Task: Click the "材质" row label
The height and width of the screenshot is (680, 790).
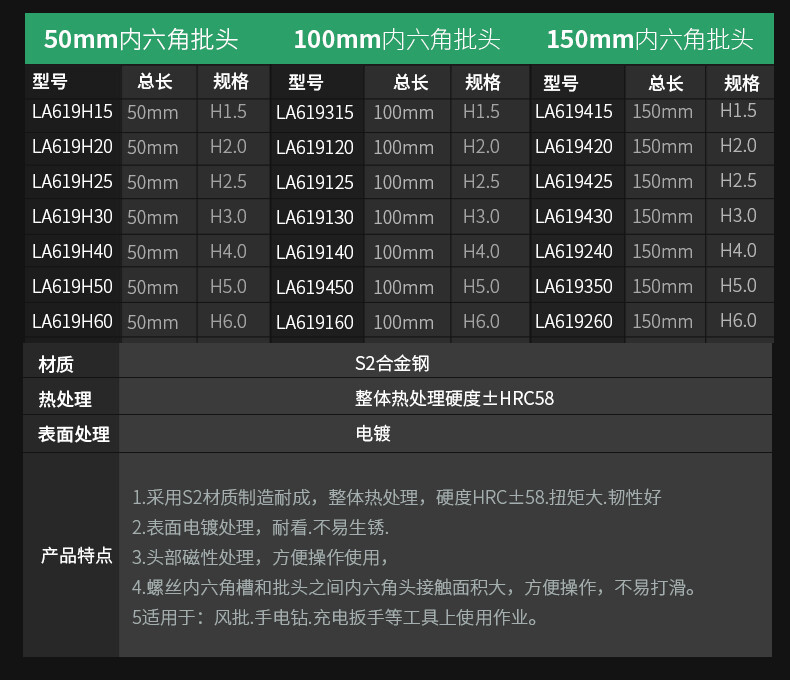Action: 56,364
